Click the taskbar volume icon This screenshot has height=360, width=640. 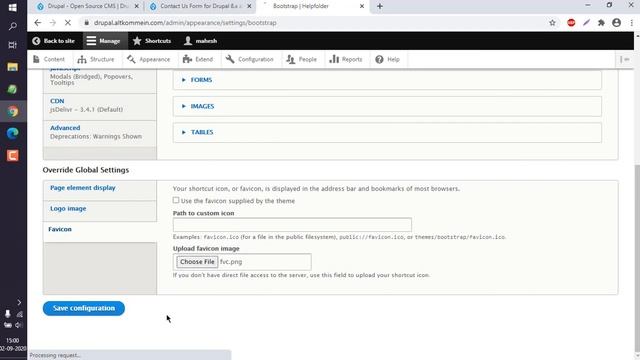tap(19, 325)
